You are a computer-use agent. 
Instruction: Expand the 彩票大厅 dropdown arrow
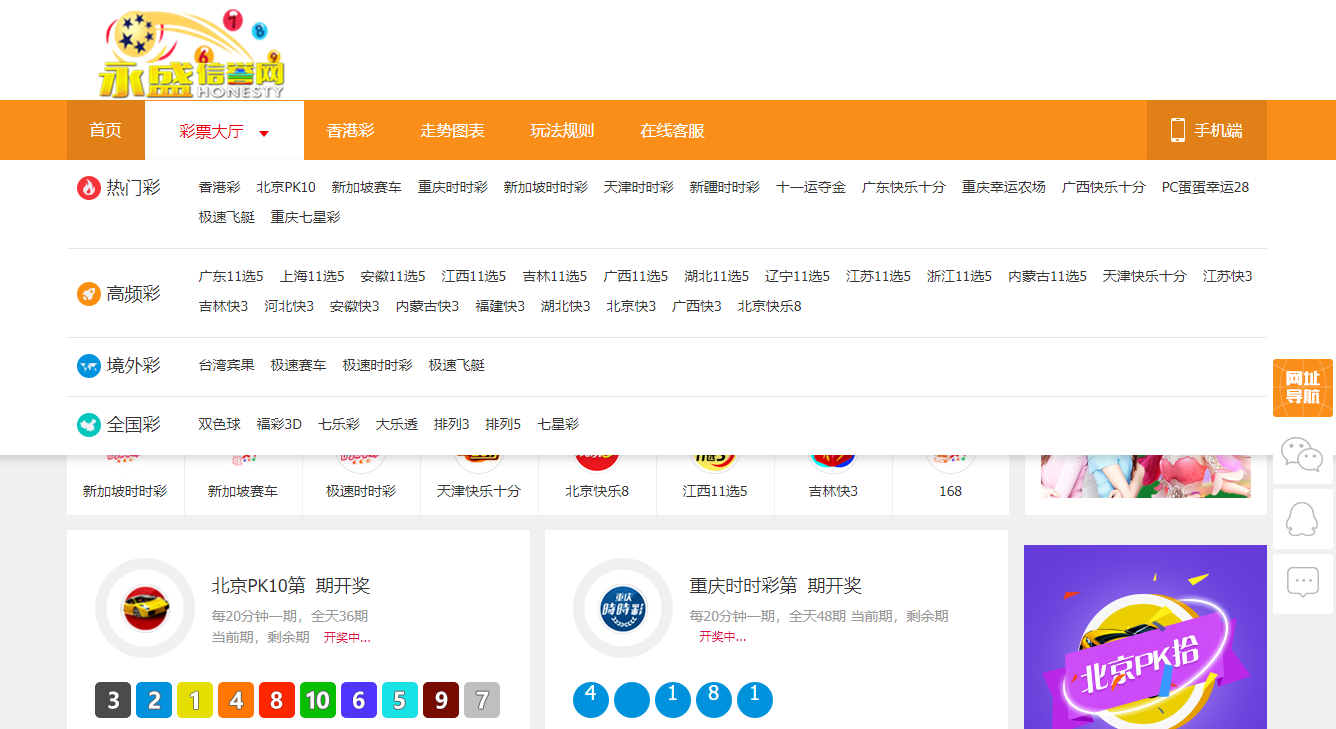pos(263,130)
